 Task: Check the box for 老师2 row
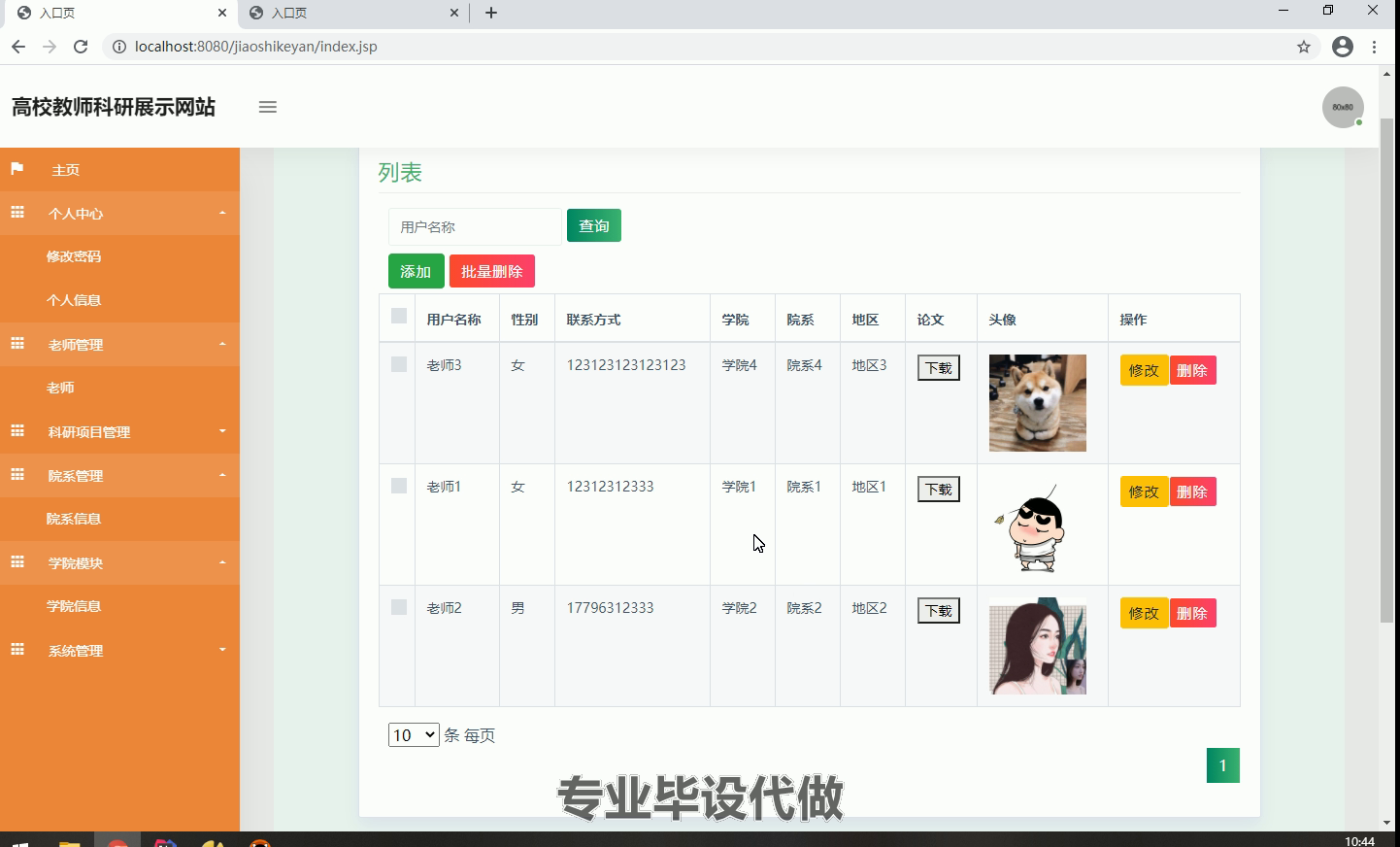tap(399, 607)
